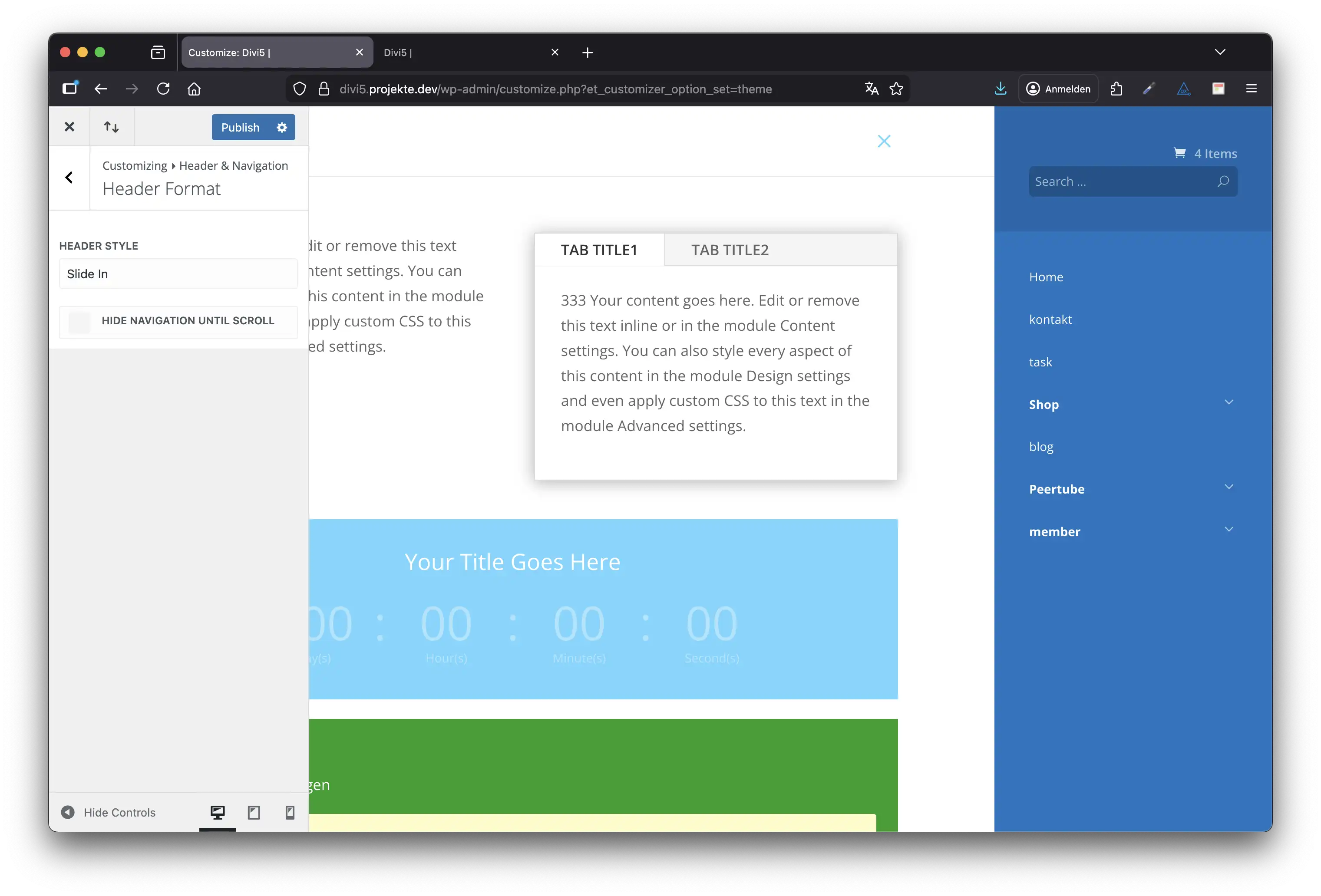Expand the Shop submenu arrow
1321x896 pixels.
pyautogui.click(x=1229, y=402)
